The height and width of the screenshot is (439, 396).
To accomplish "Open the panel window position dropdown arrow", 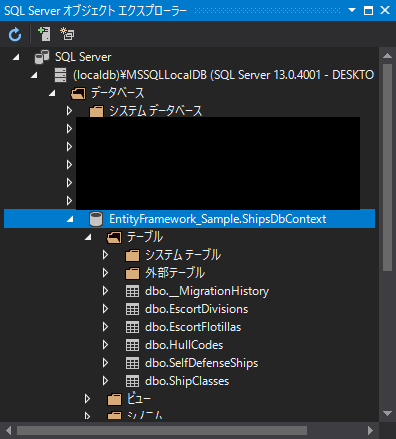I will tap(352, 10).
